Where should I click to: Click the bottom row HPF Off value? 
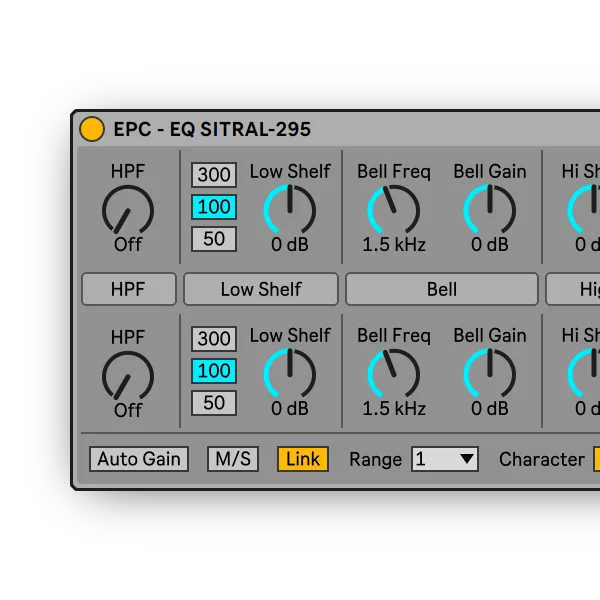click(128, 410)
